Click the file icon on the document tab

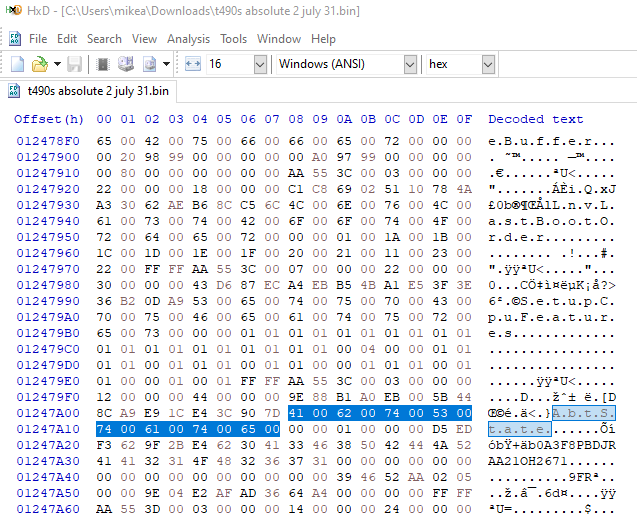click(x=14, y=91)
